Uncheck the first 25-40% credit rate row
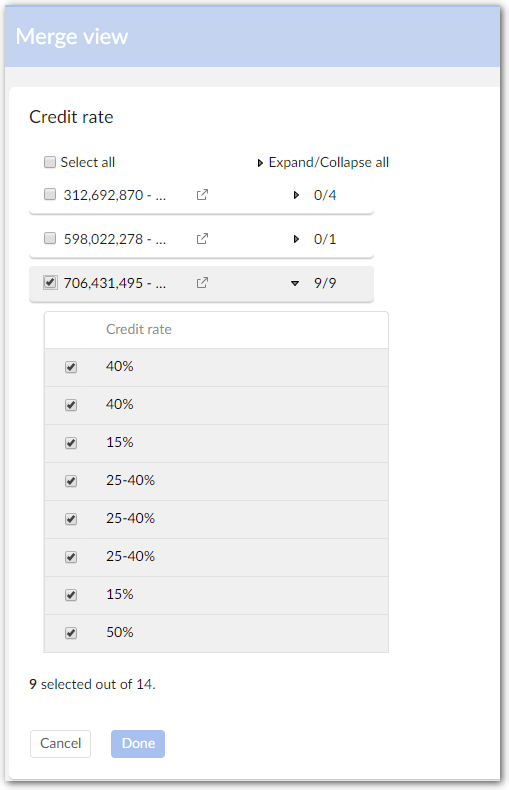This screenshot has width=509, height=790. [71, 481]
